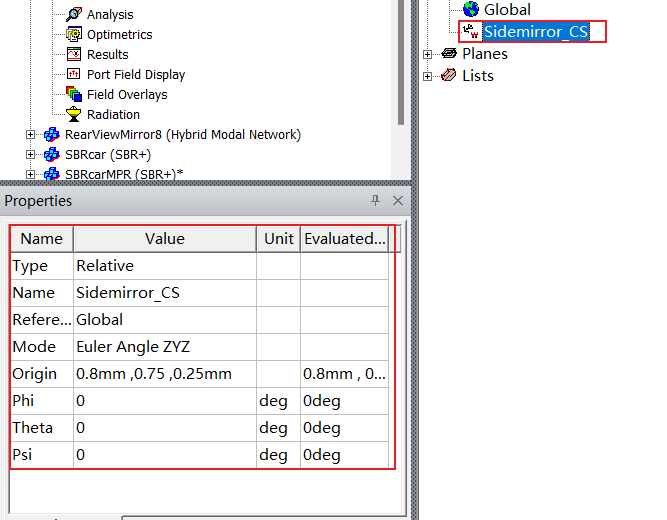Click the Theta unit deg cell
The image size is (667, 520).
279,428
